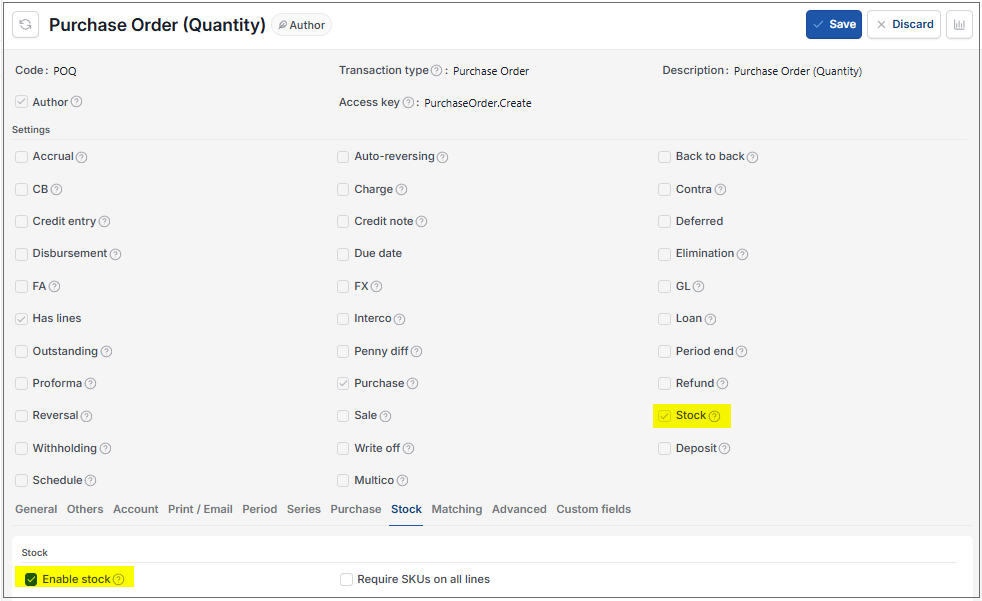Screen dimensions: 982x601
Task: Open the help tooltip for Enable stock
Action: tap(118, 579)
